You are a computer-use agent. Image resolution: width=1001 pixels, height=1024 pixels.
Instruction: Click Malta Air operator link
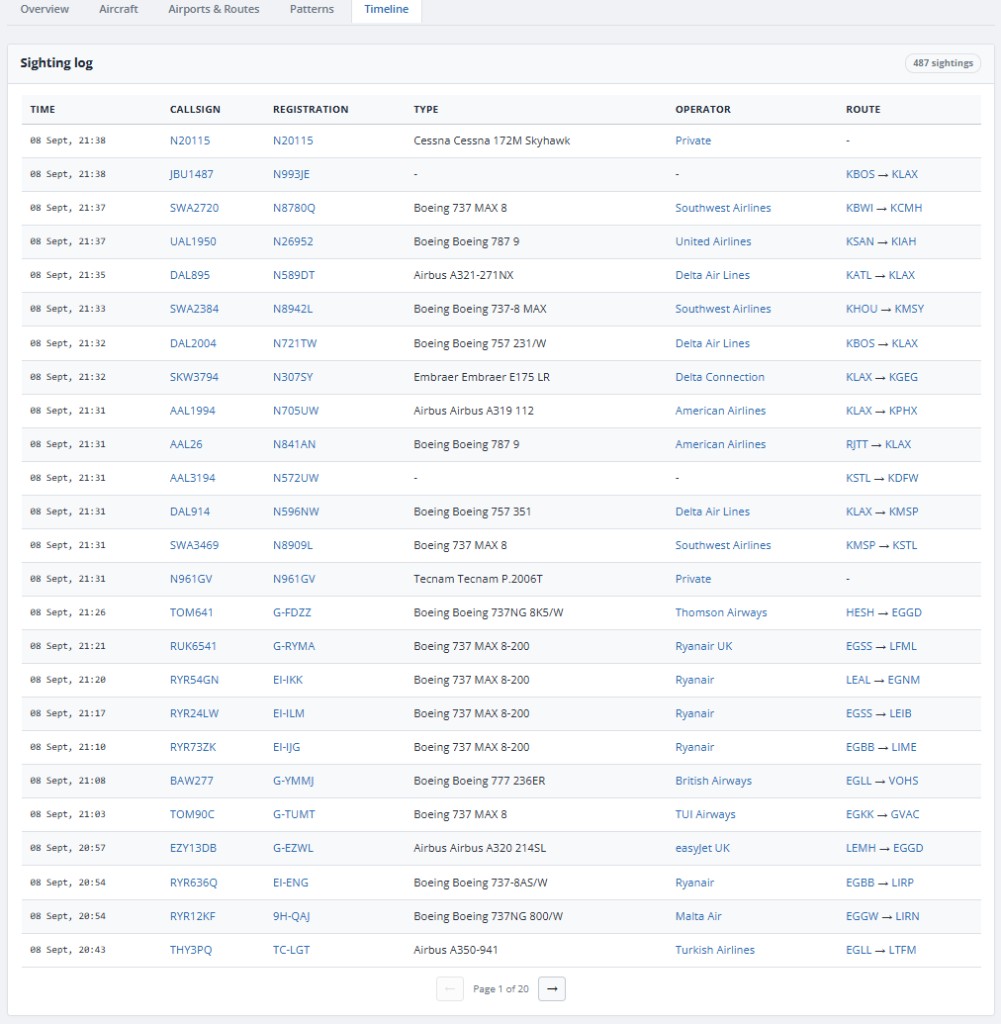[x=698, y=916]
